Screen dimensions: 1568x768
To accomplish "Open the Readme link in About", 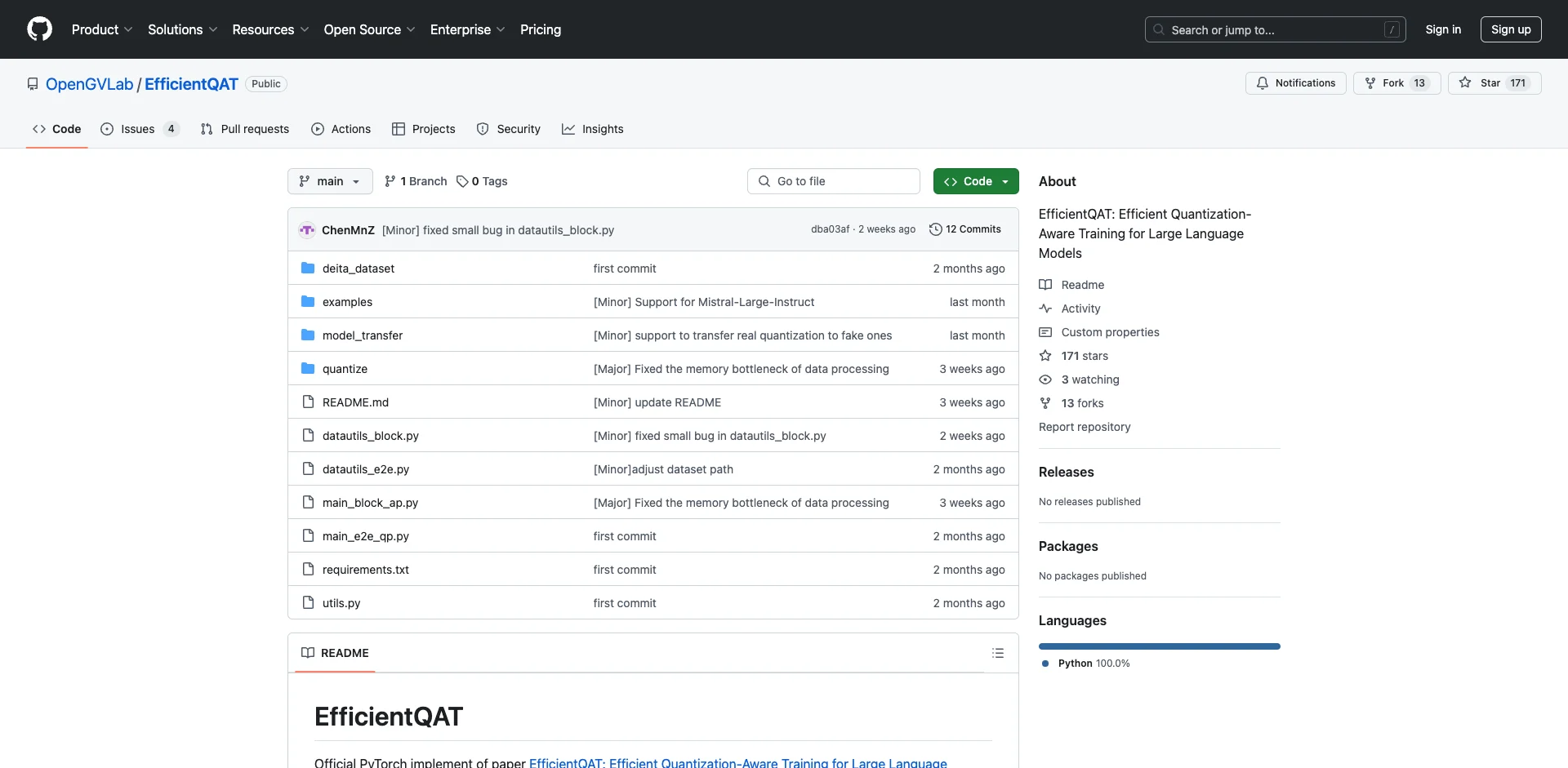I will 1071,285.
